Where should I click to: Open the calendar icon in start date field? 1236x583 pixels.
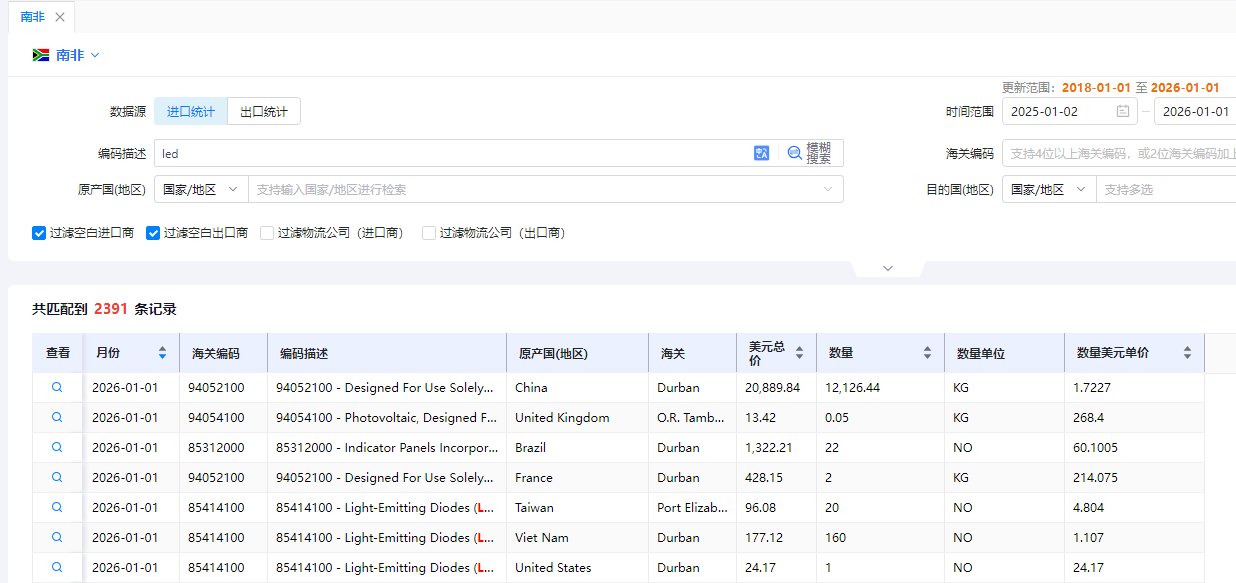[x=1123, y=112]
